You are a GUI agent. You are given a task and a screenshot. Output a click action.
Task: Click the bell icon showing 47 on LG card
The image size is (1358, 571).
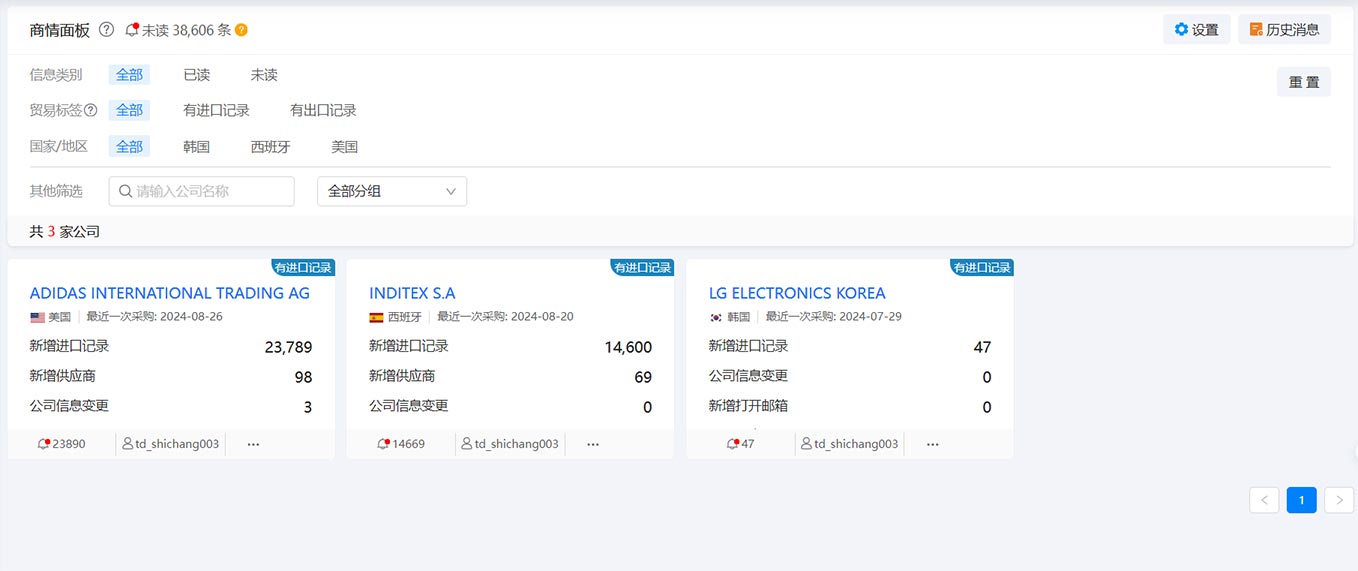[733, 443]
